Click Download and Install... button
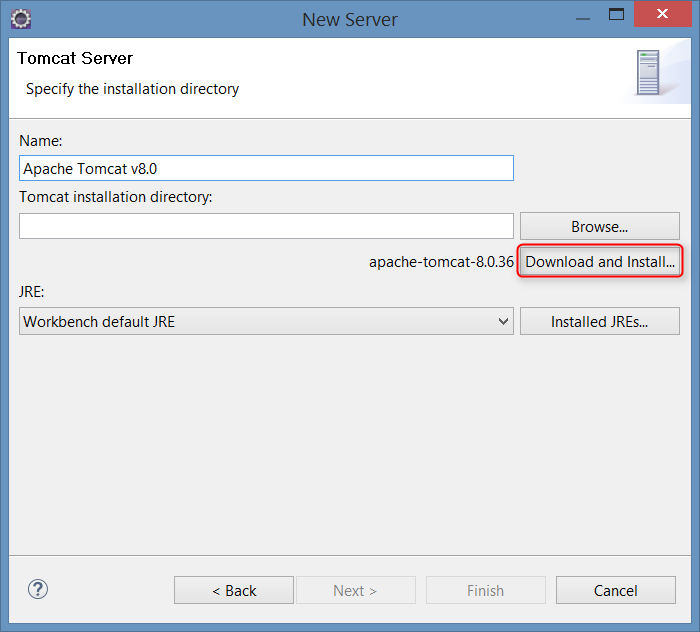 [600, 262]
